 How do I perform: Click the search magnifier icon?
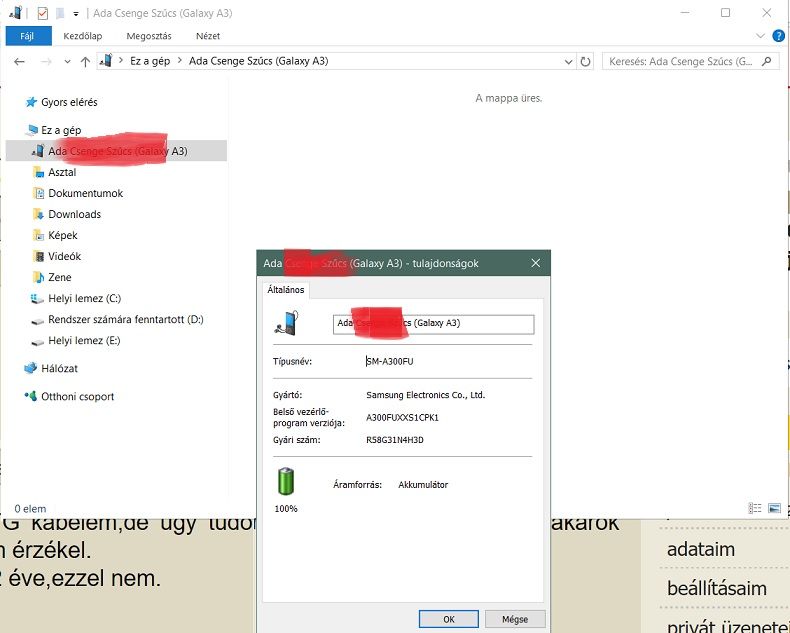766,61
